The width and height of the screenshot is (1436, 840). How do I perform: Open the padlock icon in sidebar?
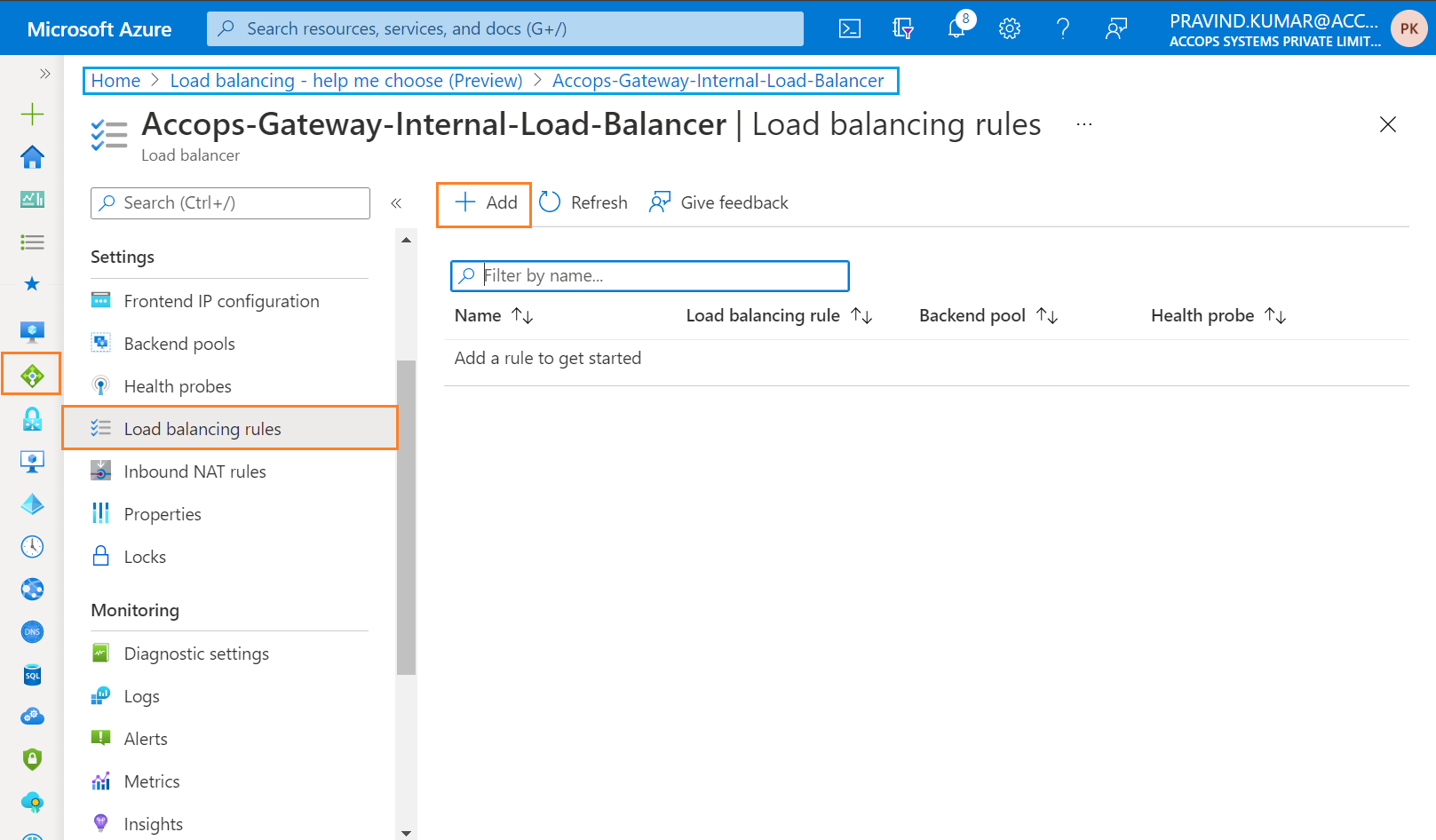[32, 418]
